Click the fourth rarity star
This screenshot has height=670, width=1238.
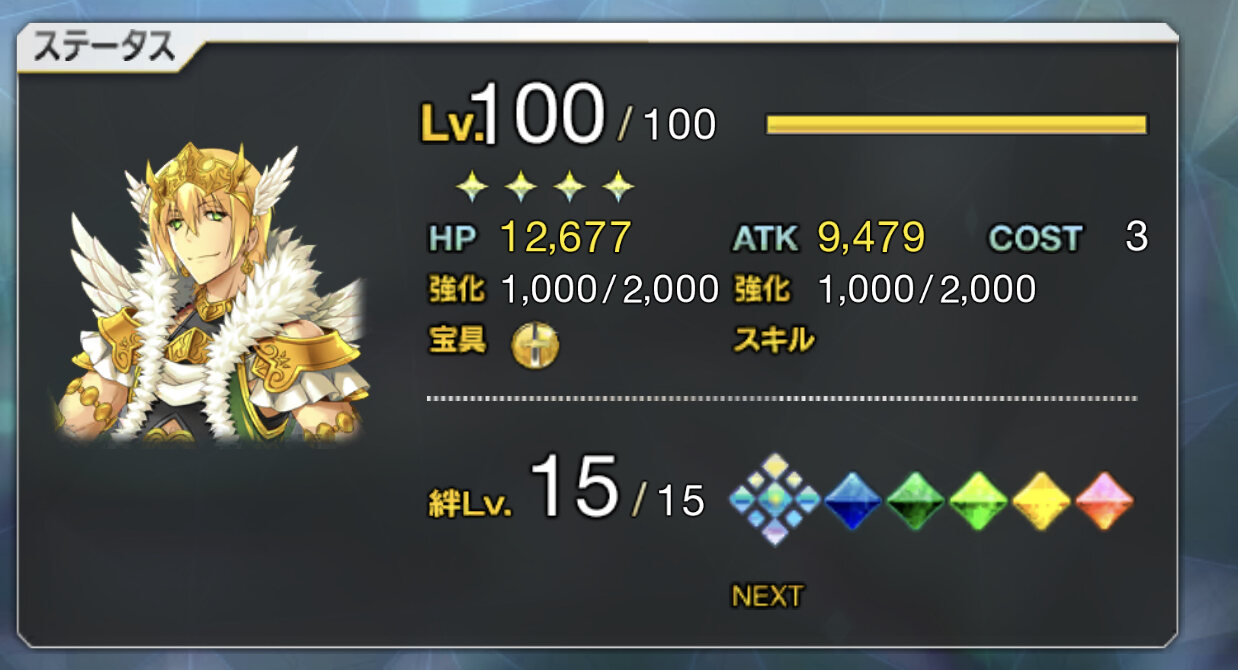(x=619, y=185)
